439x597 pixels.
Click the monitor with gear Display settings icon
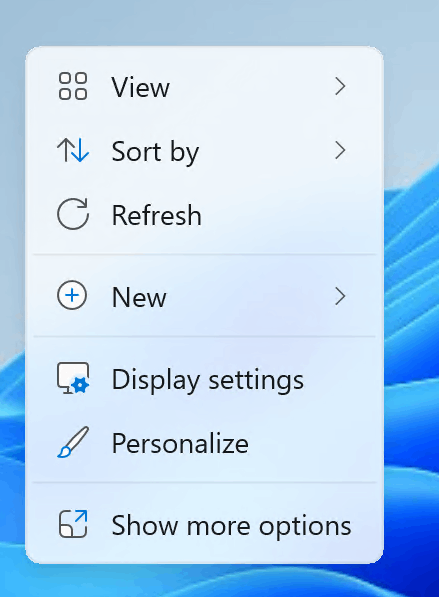point(73,378)
